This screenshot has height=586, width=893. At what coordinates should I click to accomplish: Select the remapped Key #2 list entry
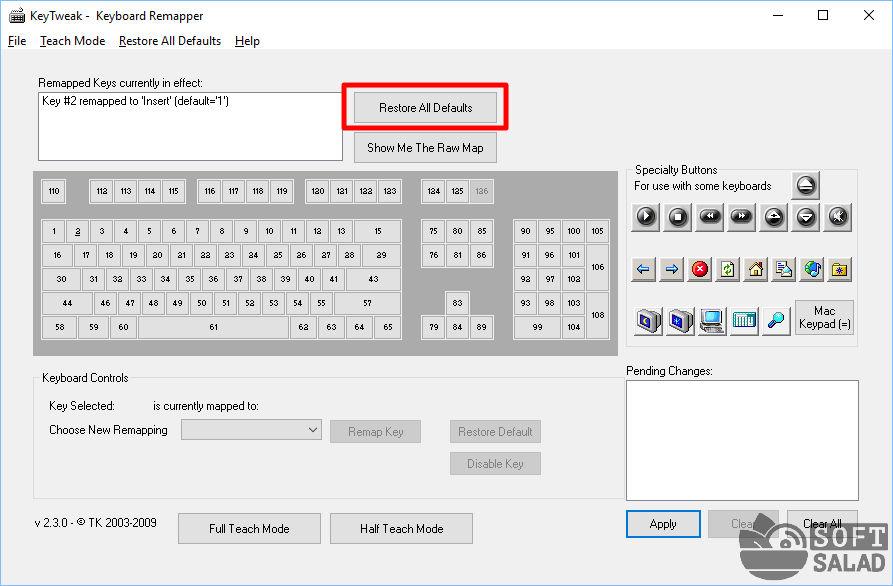pos(135,102)
